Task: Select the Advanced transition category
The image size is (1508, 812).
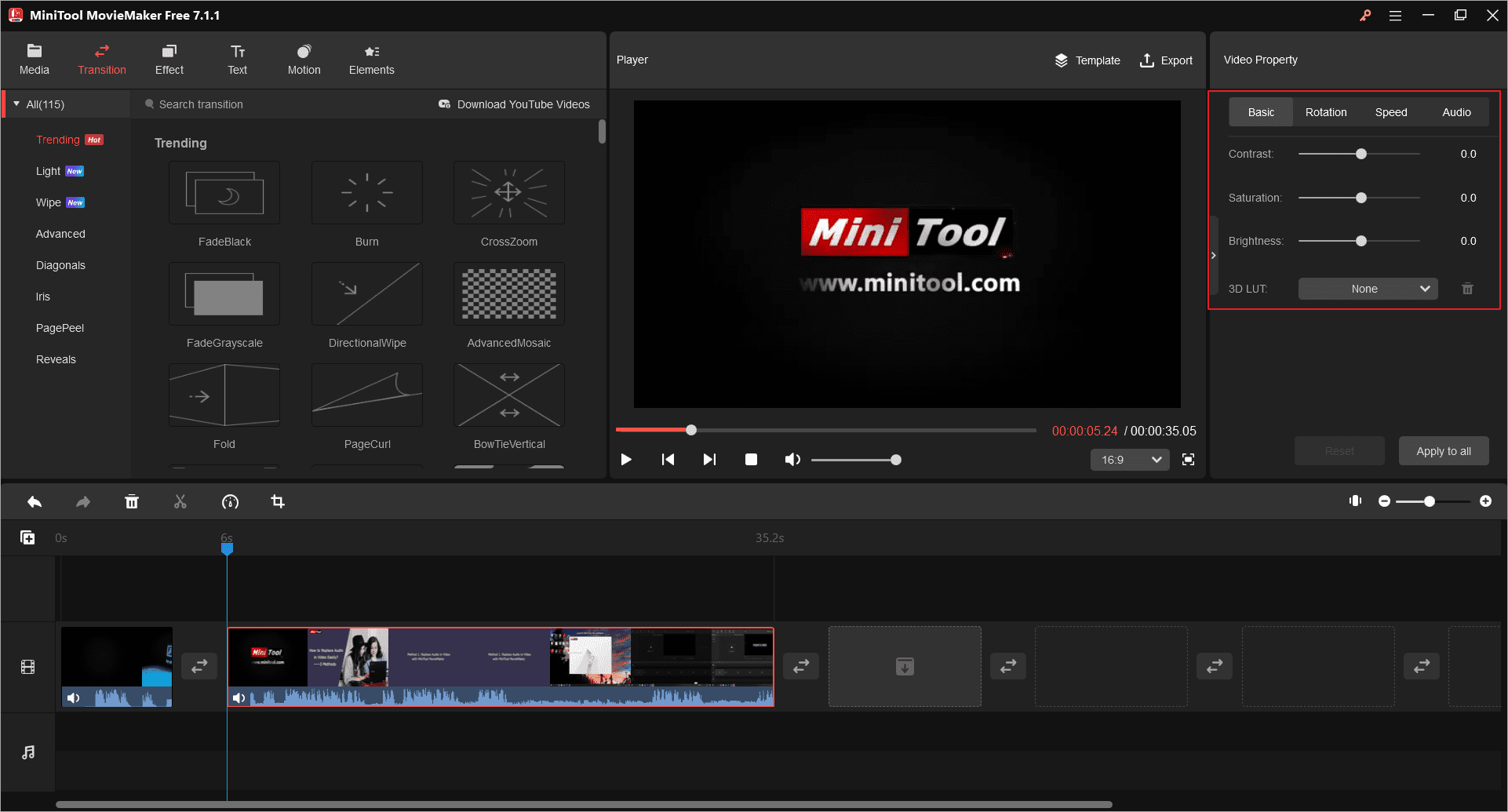Action: [60, 234]
